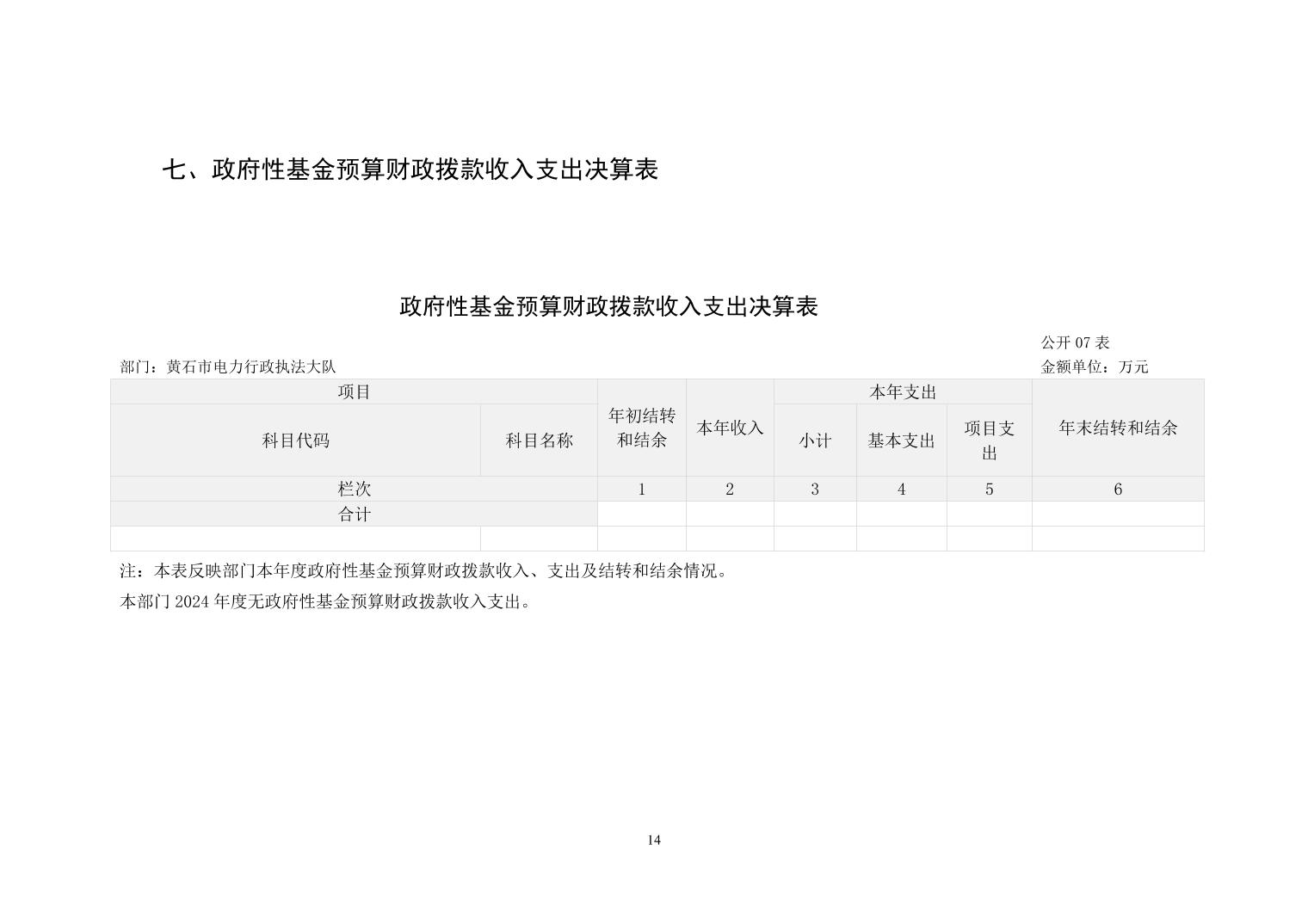Select the 年末结转和结余 header cell
The image size is (1308, 924).
click(x=1117, y=428)
